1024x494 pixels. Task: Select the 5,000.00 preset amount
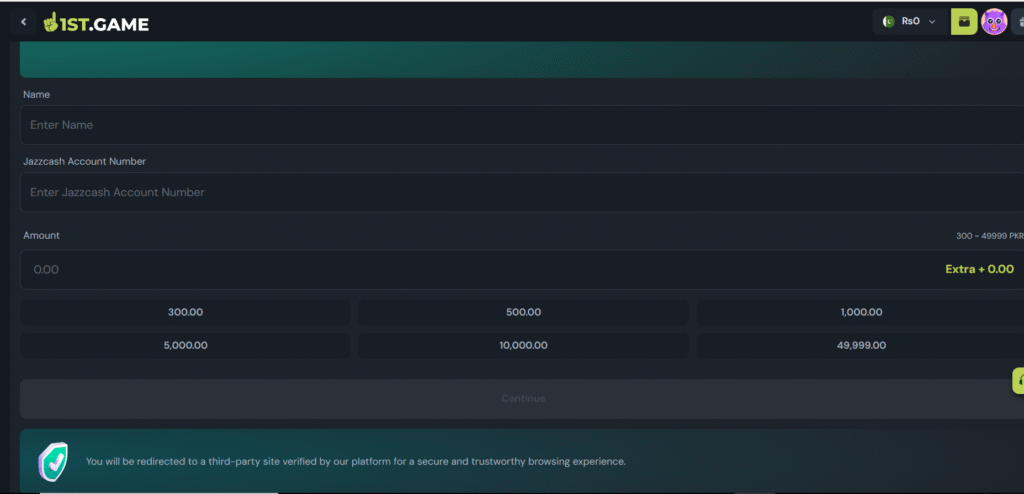185,345
